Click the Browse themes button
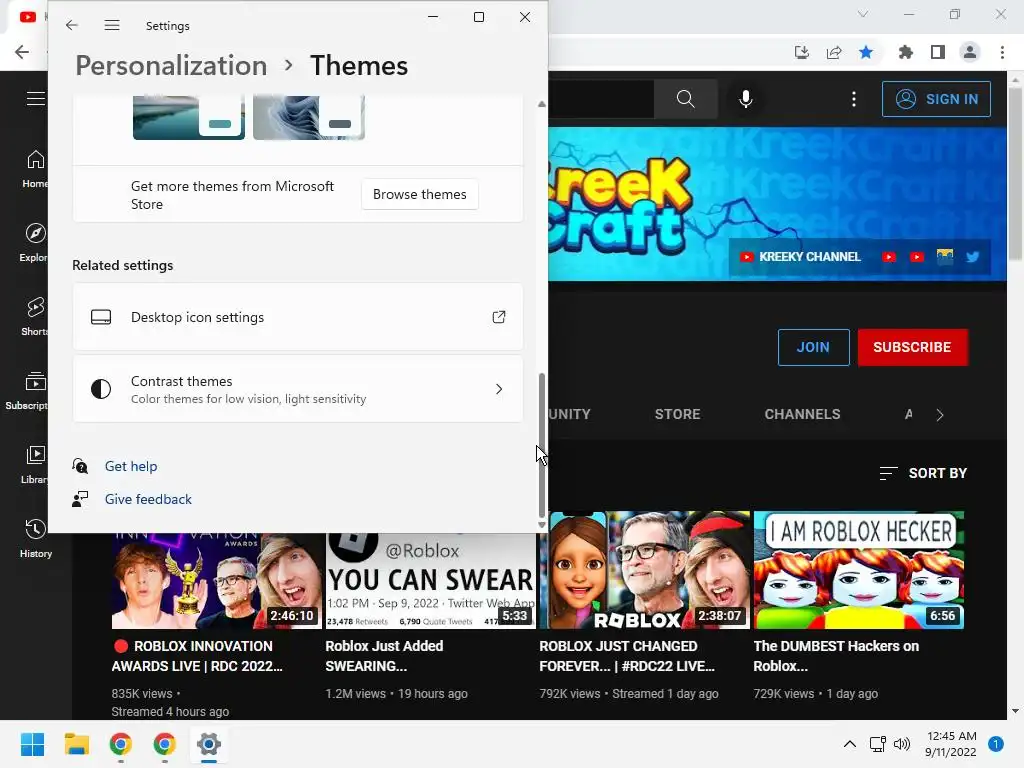This screenshot has height=768, width=1024. pos(419,195)
